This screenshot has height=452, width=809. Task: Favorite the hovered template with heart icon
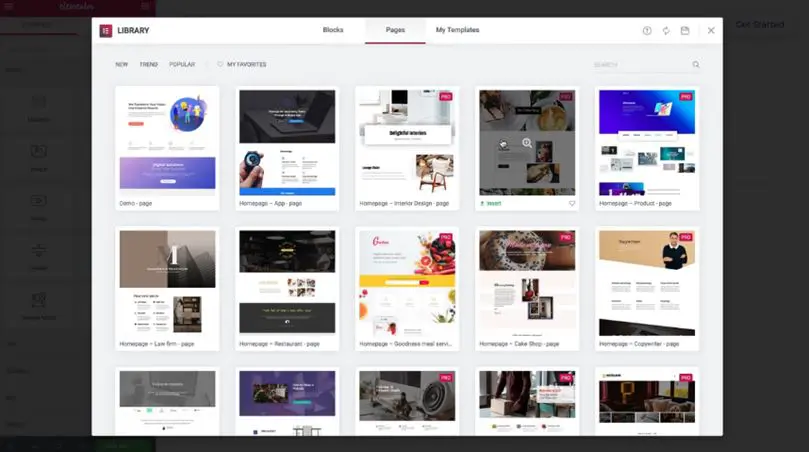pos(572,203)
